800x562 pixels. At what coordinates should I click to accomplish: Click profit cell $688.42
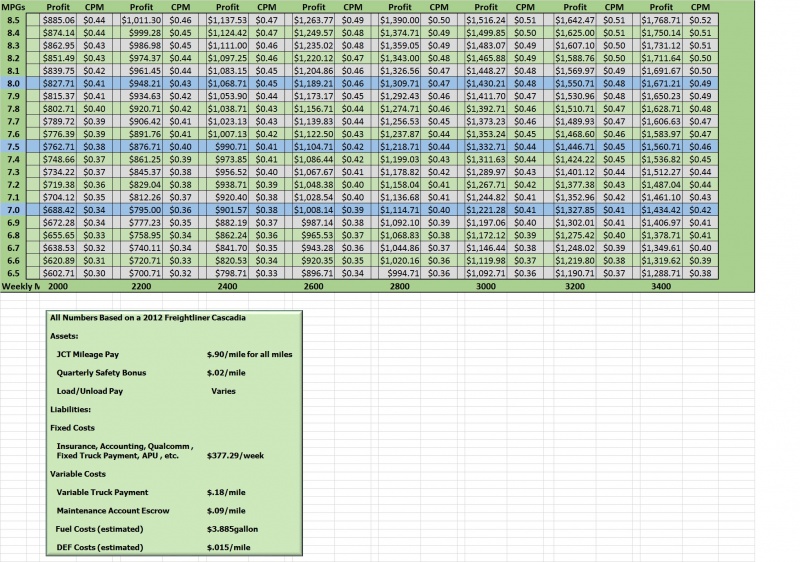58,210
